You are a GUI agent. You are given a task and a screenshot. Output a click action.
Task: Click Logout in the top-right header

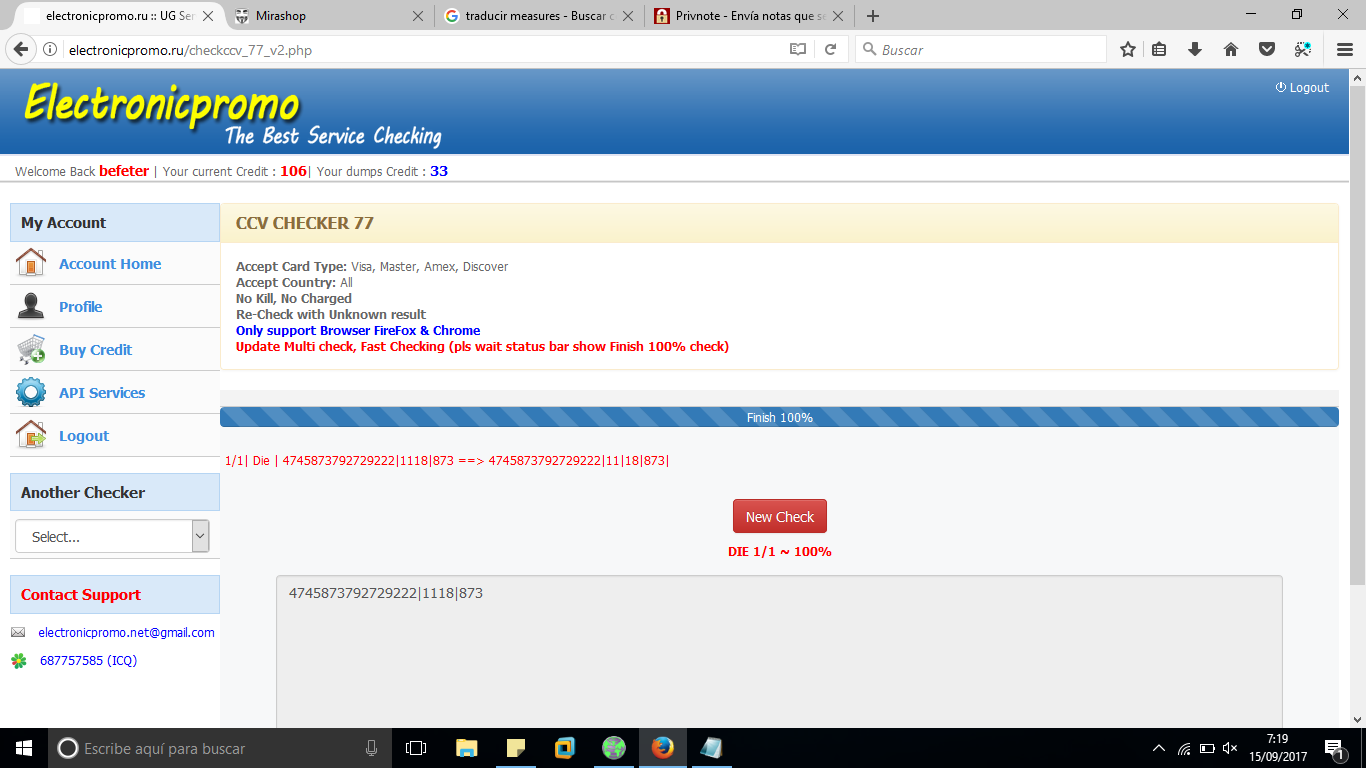click(1302, 88)
